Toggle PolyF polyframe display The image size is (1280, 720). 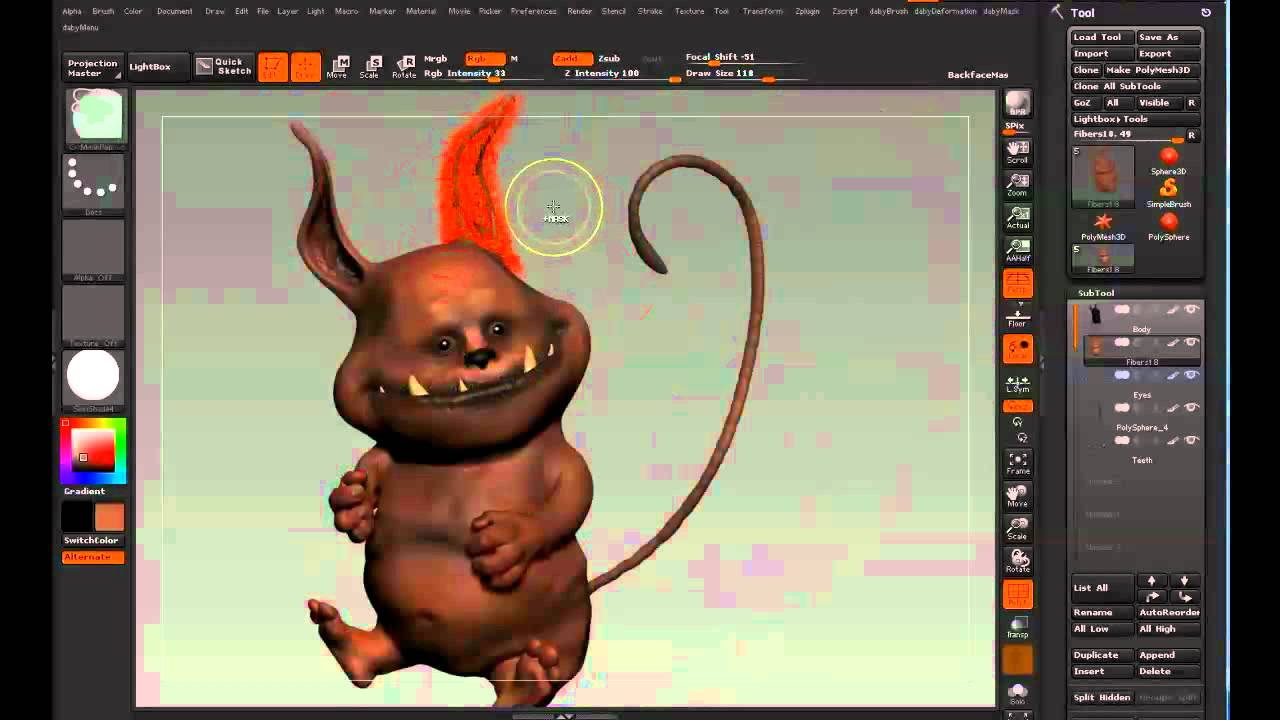coord(1017,594)
